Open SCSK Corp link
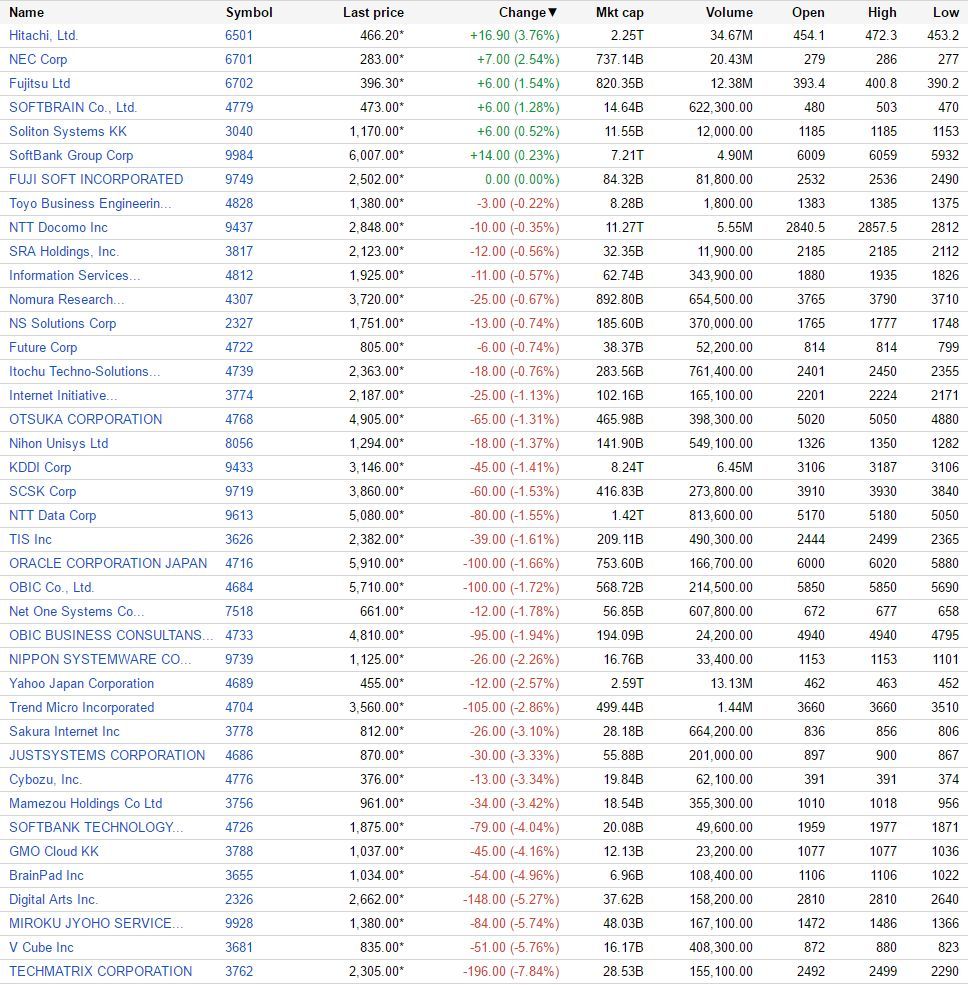Viewport: 968px width, 985px height. coord(42,491)
